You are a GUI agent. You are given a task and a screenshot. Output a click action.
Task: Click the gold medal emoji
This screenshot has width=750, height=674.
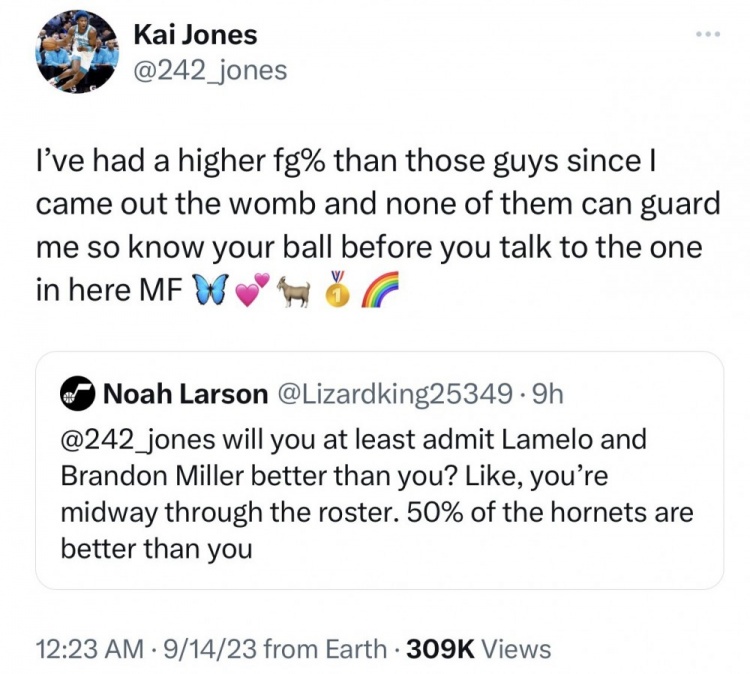pos(338,290)
